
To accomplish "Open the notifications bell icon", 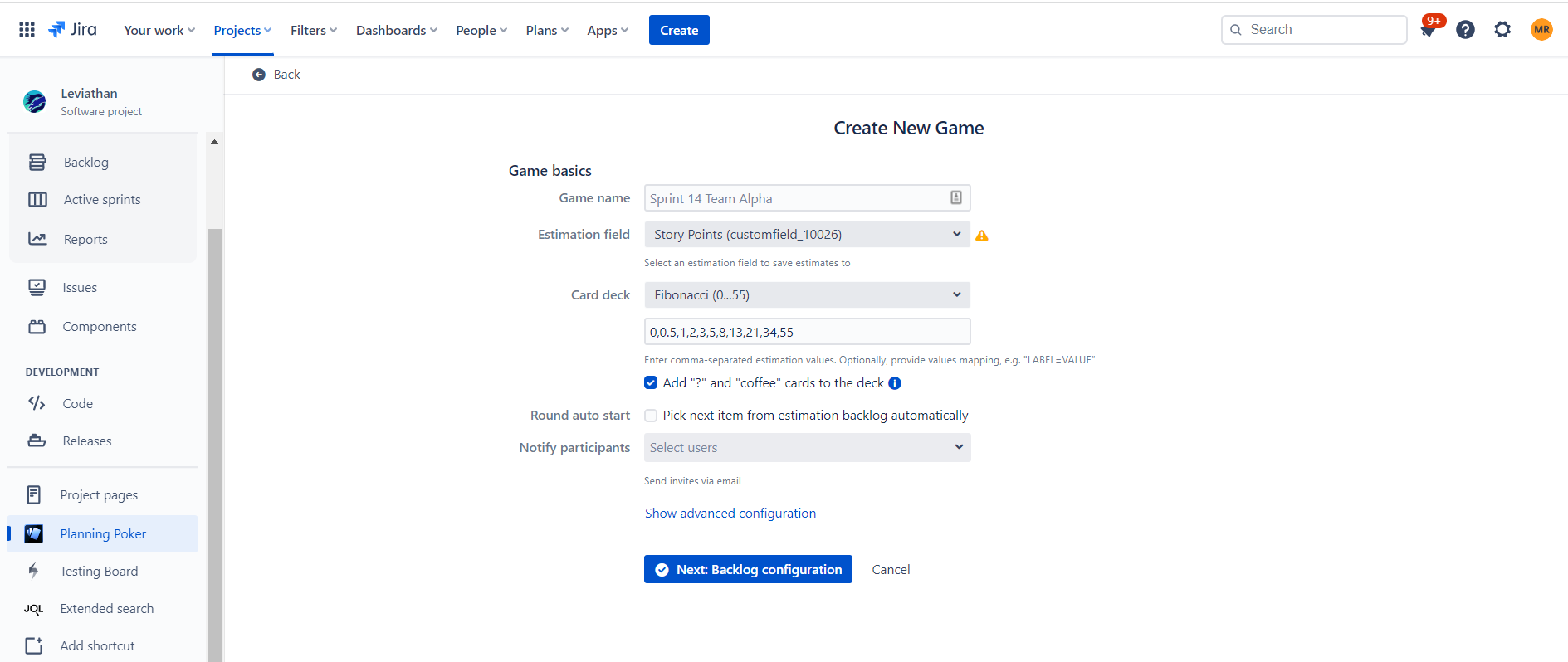I will pyautogui.click(x=1428, y=31).
